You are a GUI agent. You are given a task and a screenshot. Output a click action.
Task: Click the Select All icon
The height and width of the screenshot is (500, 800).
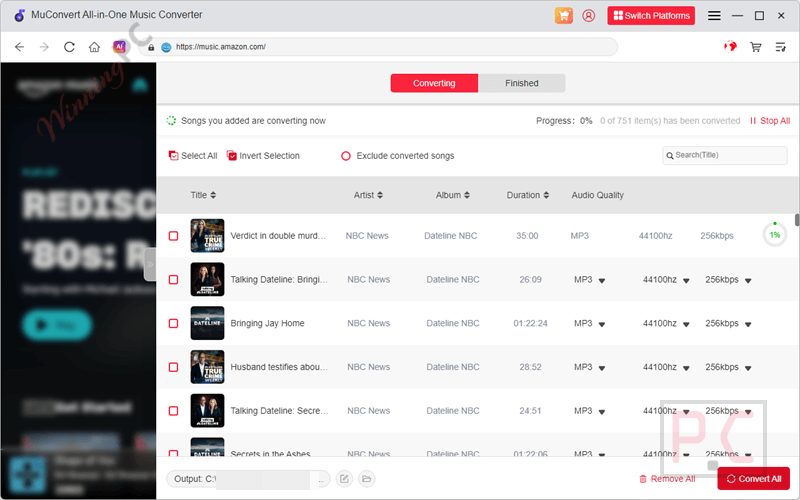pos(173,156)
